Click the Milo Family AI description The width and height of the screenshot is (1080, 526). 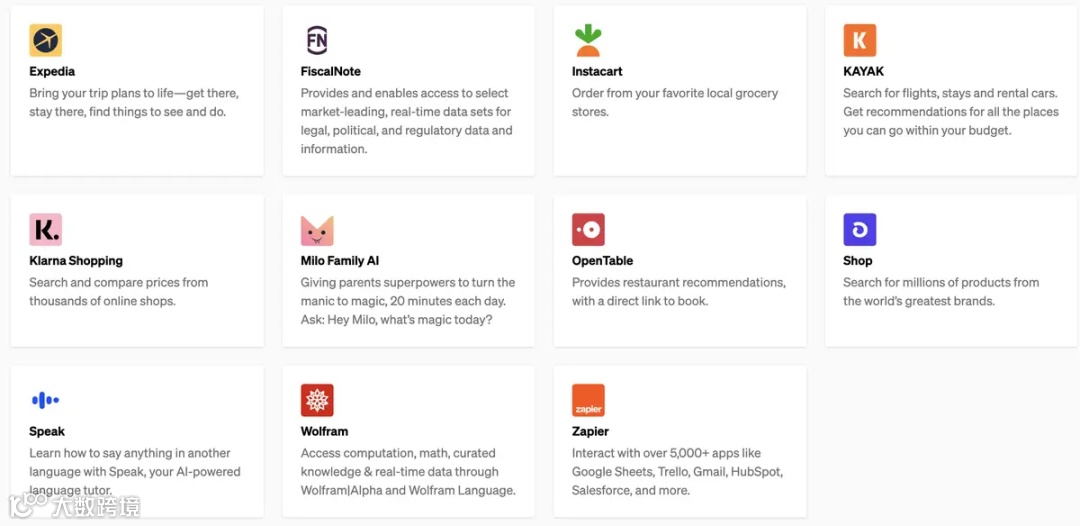coord(407,301)
